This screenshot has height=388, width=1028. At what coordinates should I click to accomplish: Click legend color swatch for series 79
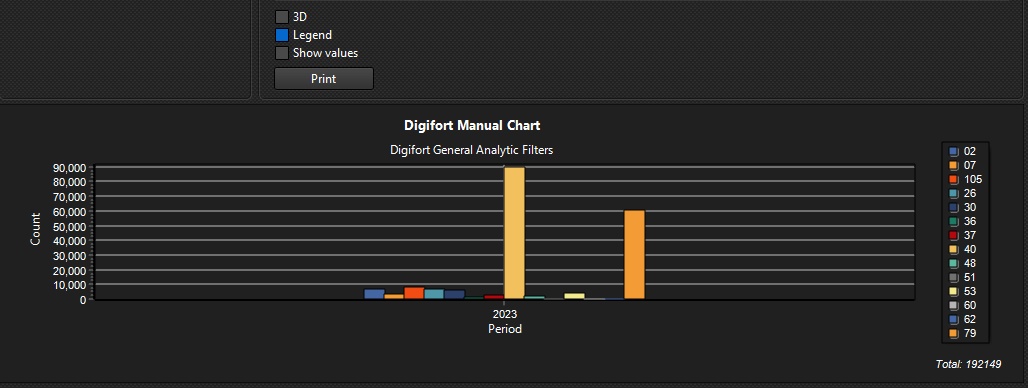point(954,334)
